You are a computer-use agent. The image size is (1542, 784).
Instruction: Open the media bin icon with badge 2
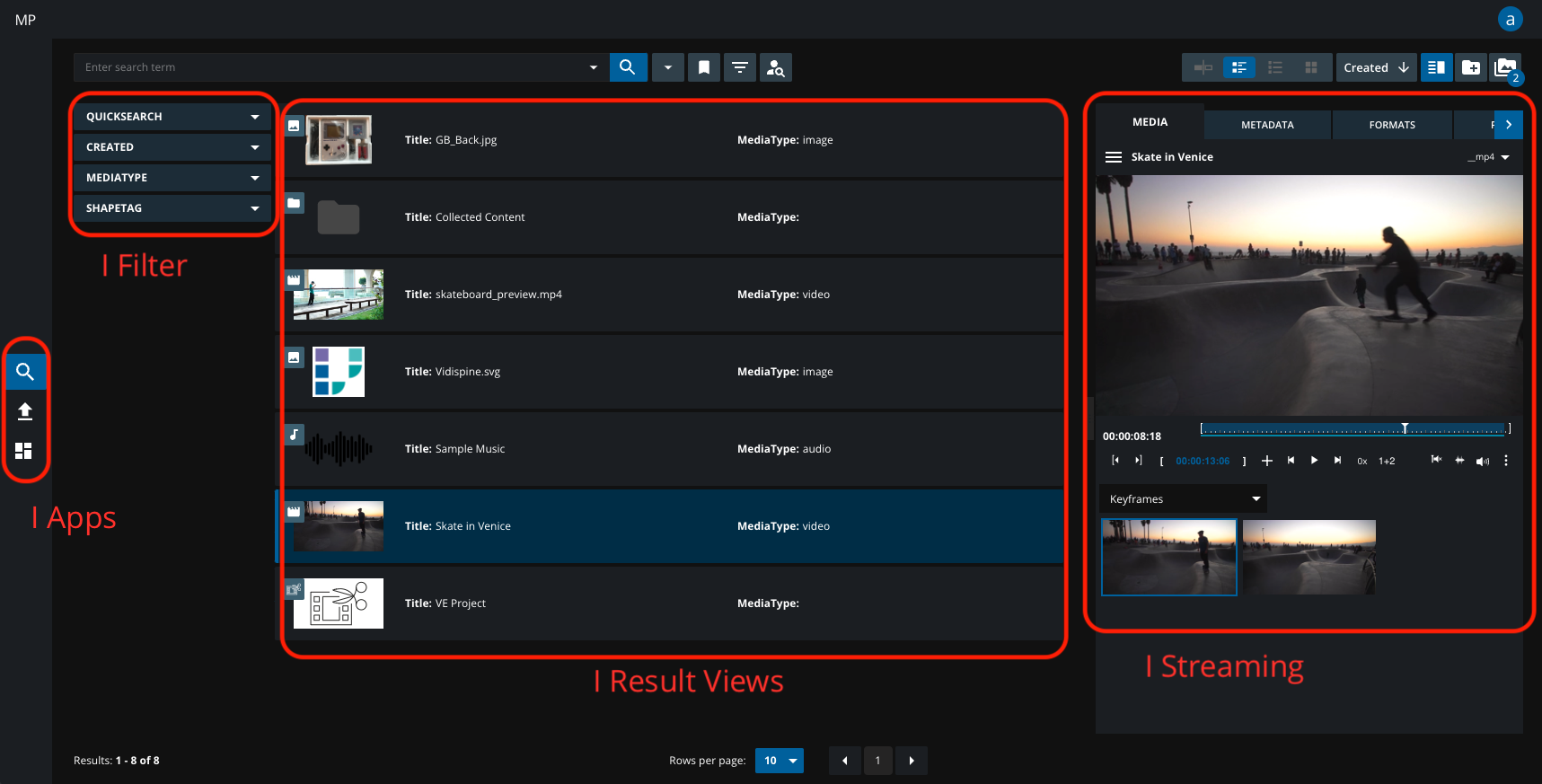click(x=1505, y=67)
